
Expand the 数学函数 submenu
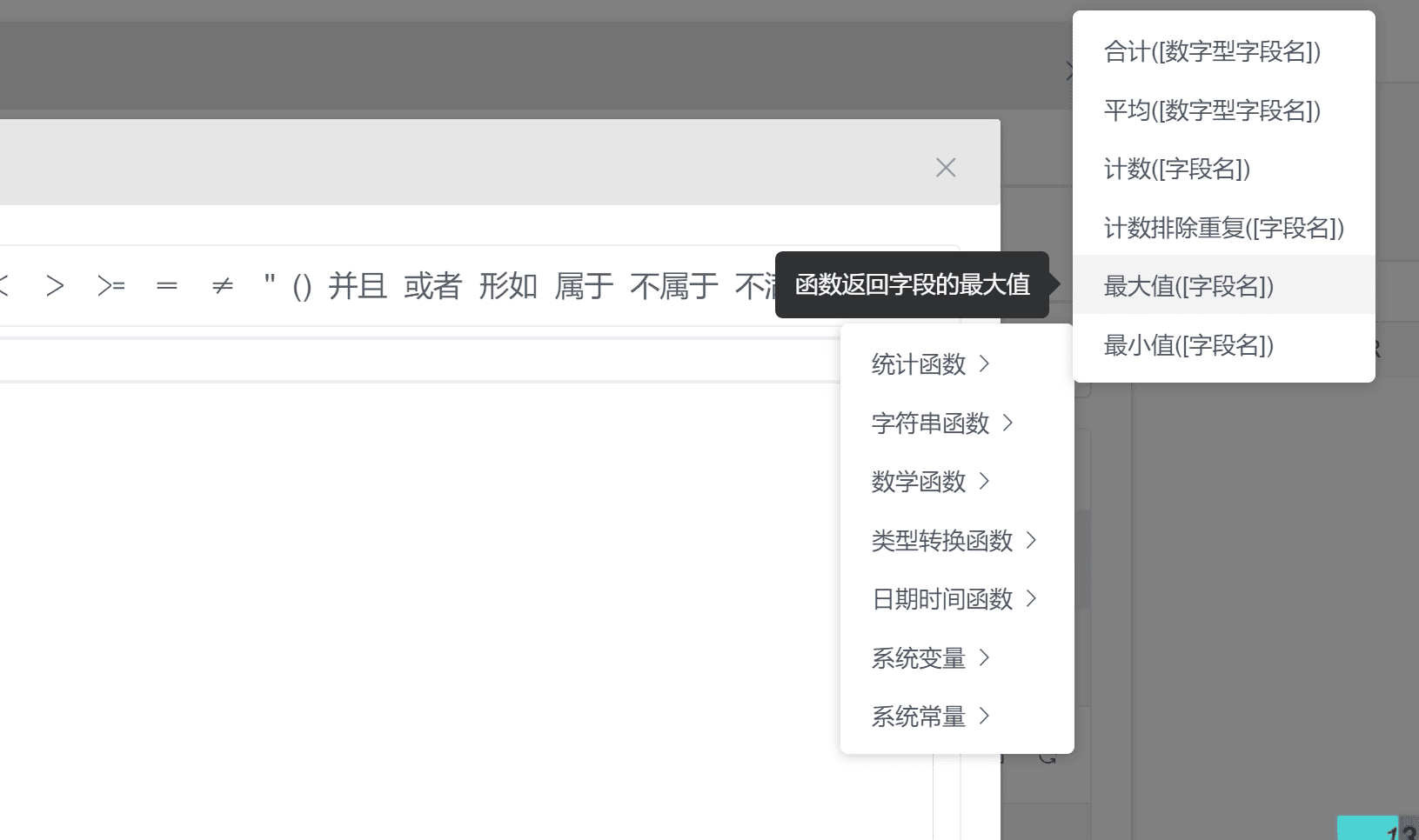[x=957, y=482]
